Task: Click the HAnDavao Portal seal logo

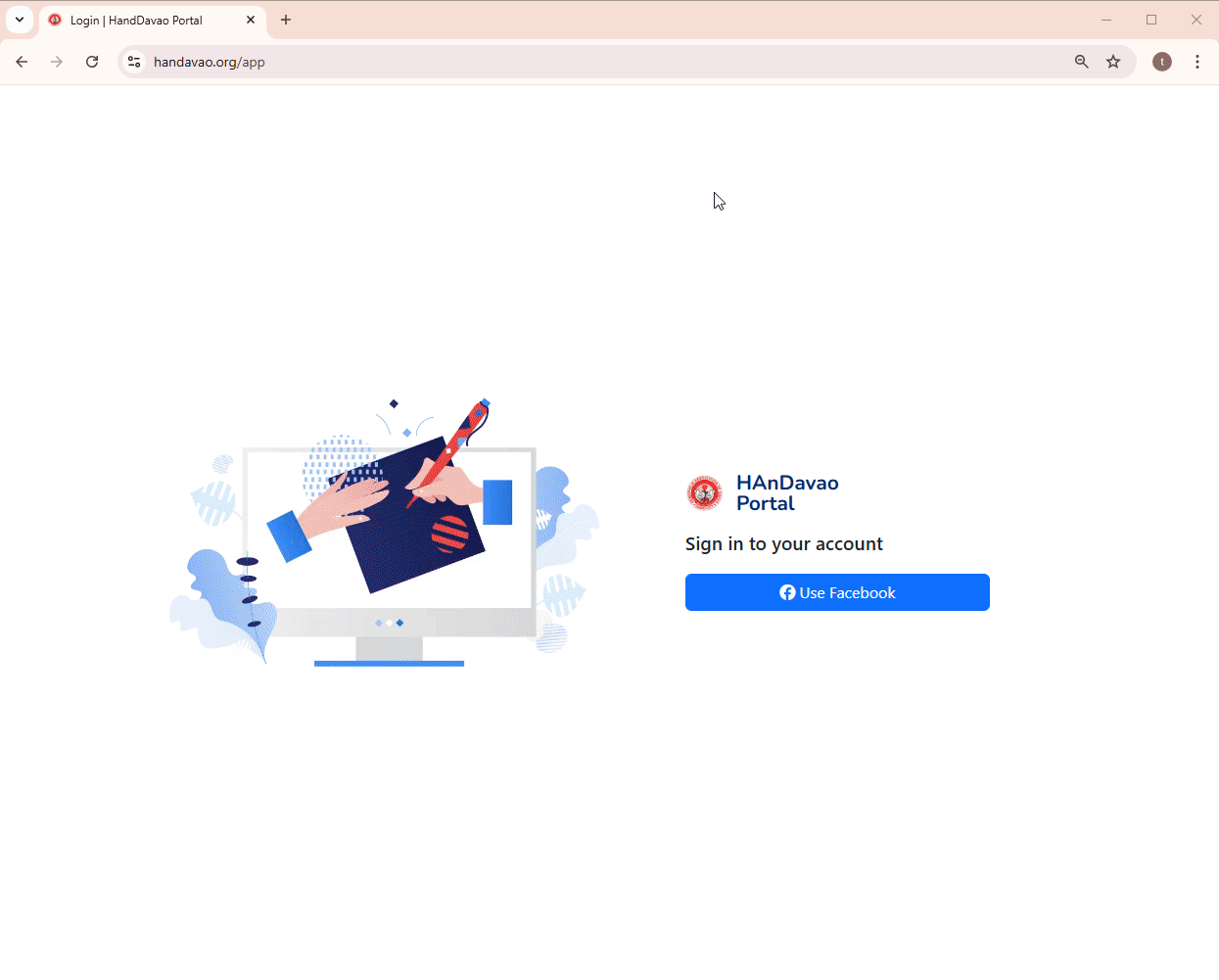Action: (x=705, y=493)
